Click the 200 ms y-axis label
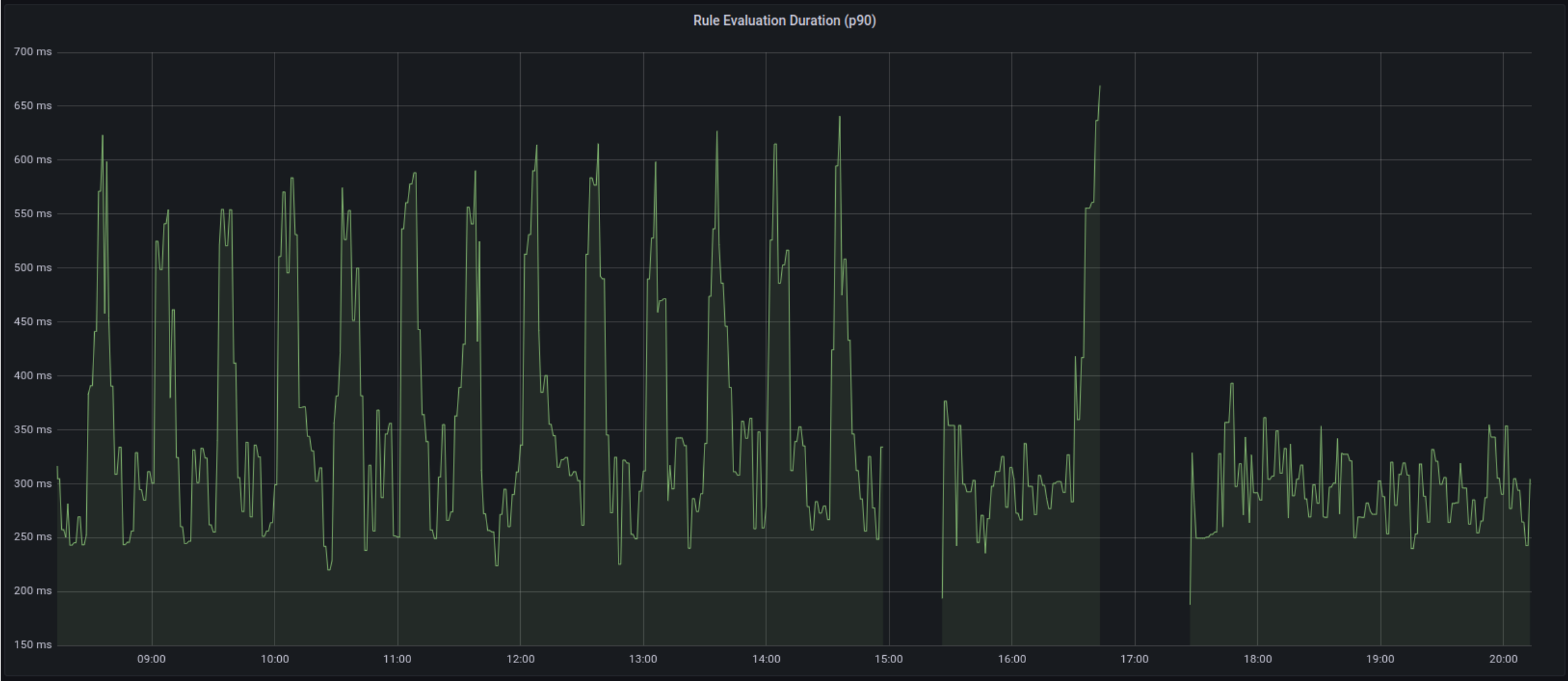The image size is (1568, 681). click(33, 591)
